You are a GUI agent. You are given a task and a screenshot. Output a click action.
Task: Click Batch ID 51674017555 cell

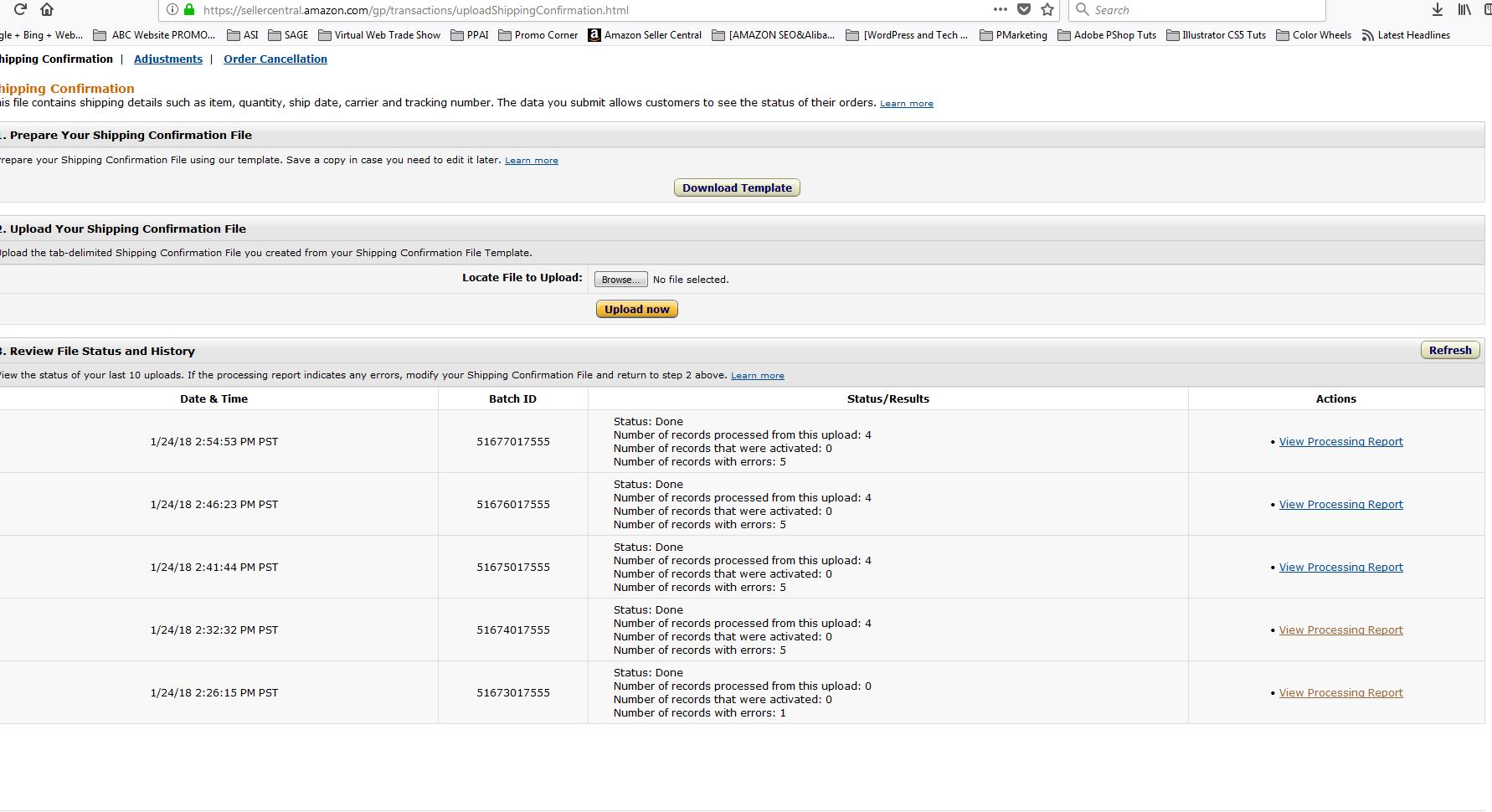point(513,630)
